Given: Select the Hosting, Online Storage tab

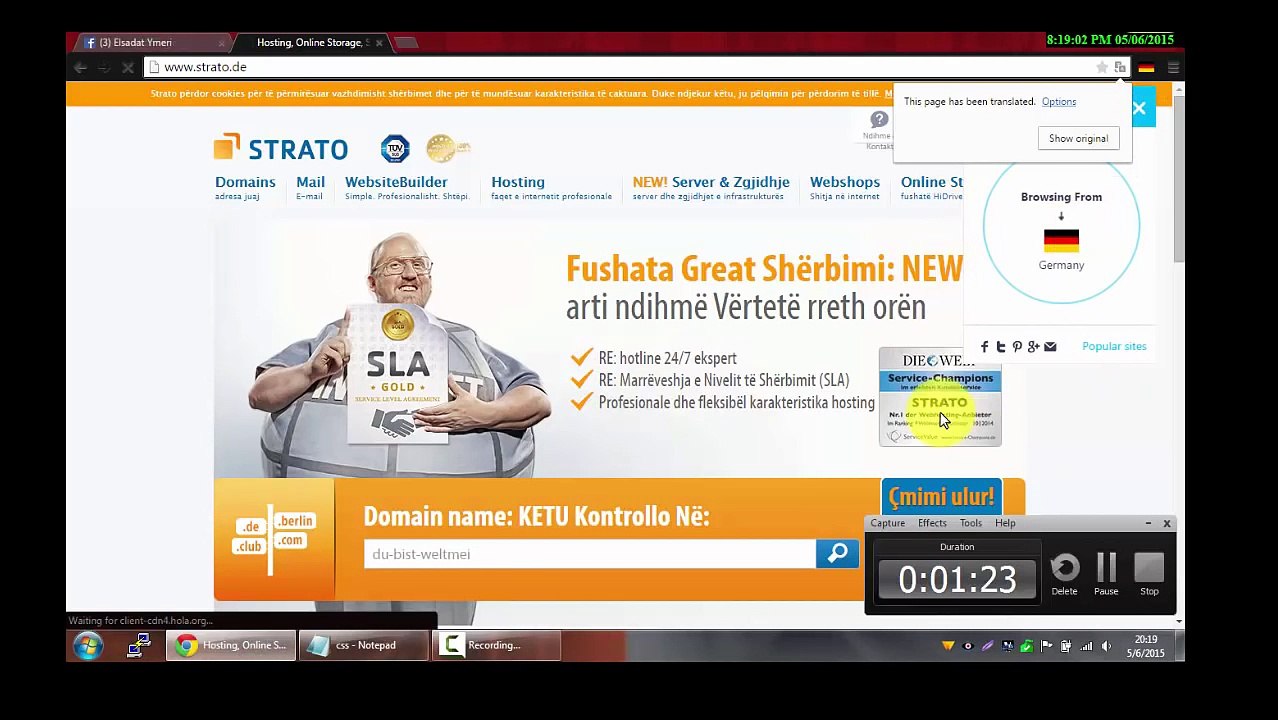Looking at the screenshot, I should pos(312,42).
